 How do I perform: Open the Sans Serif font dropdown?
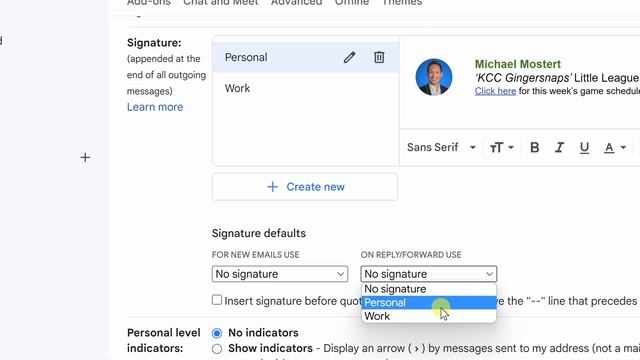pos(441,147)
